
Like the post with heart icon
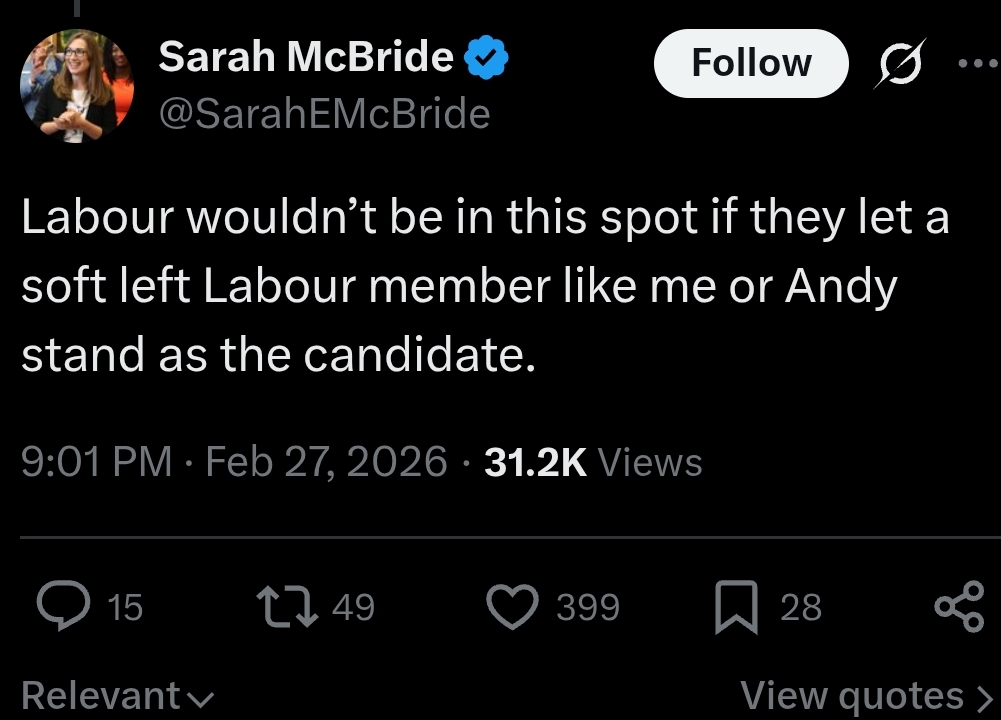(x=511, y=607)
